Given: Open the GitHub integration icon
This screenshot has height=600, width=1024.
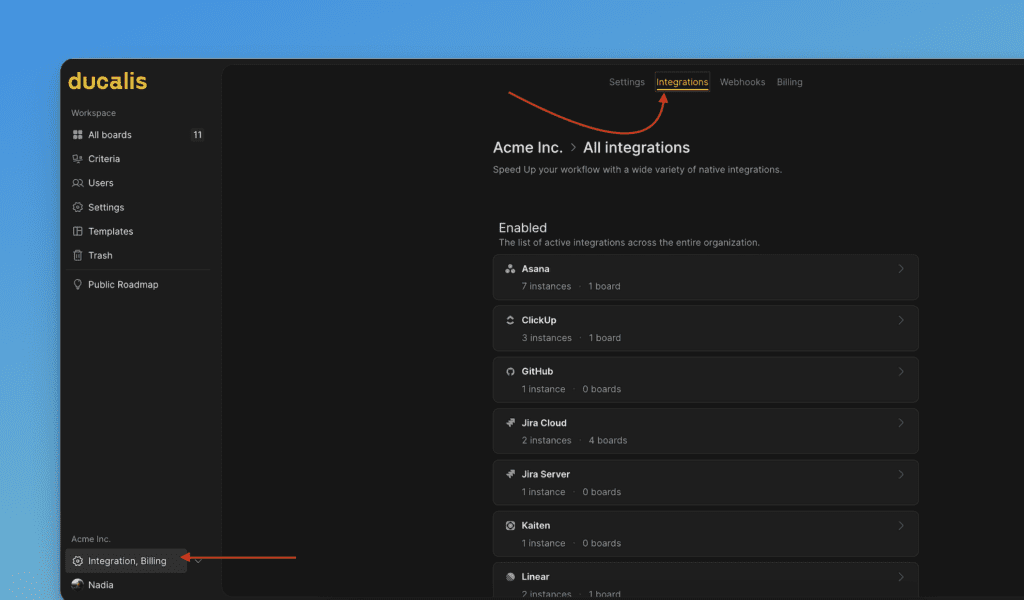Looking at the screenshot, I should (x=511, y=371).
